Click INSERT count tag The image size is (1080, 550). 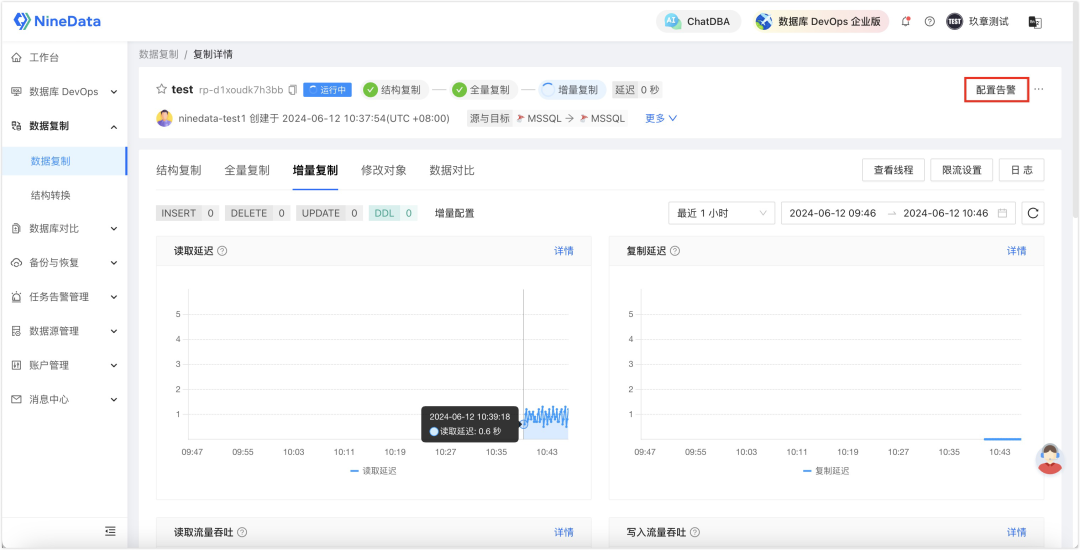coord(188,213)
